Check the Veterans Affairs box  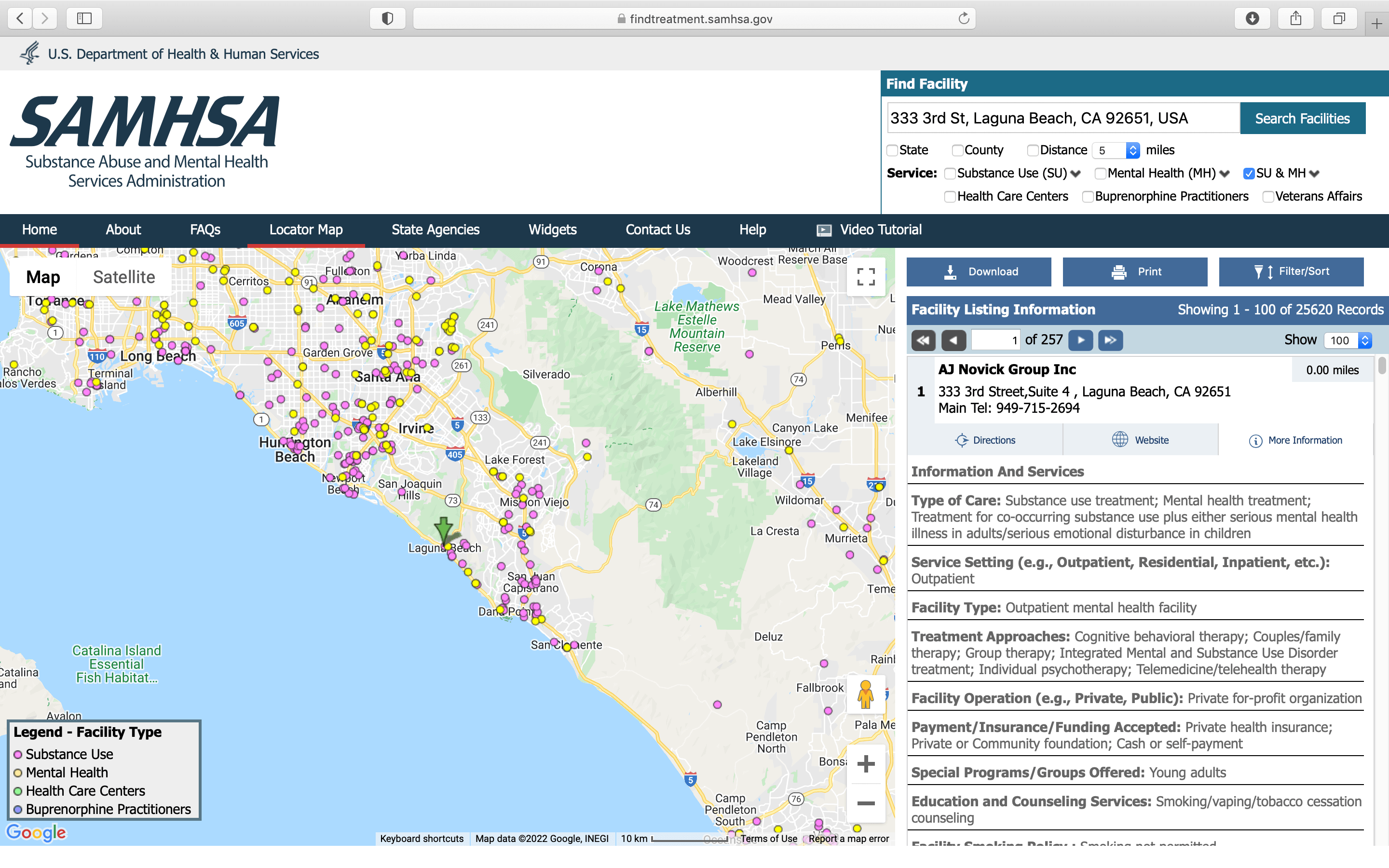(1268, 197)
